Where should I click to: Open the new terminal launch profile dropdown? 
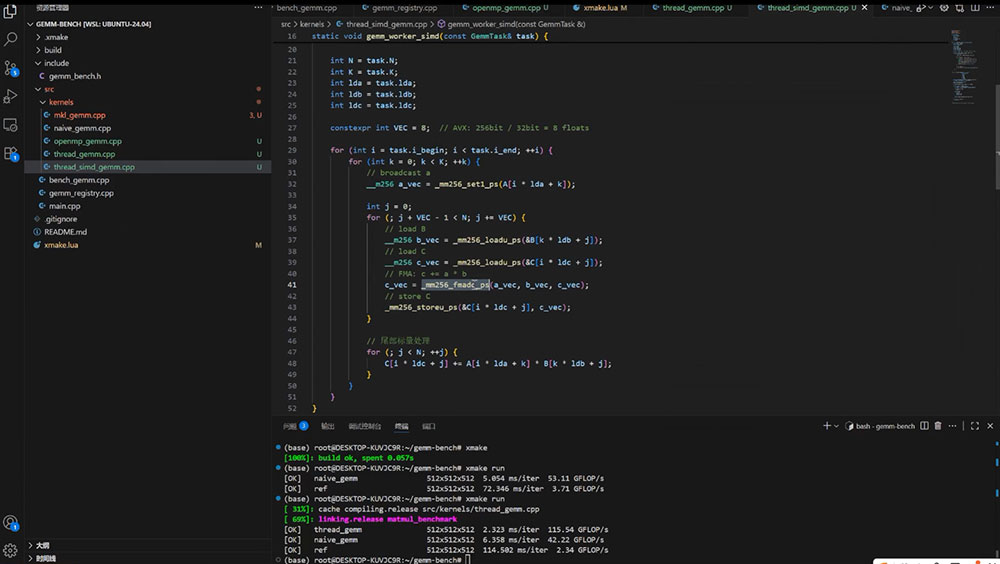click(x=836, y=426)
